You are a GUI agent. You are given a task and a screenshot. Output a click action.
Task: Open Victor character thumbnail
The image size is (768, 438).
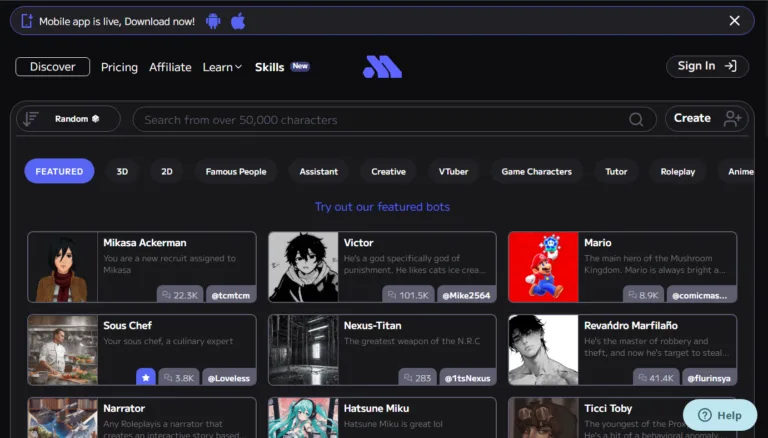point(303,267)
